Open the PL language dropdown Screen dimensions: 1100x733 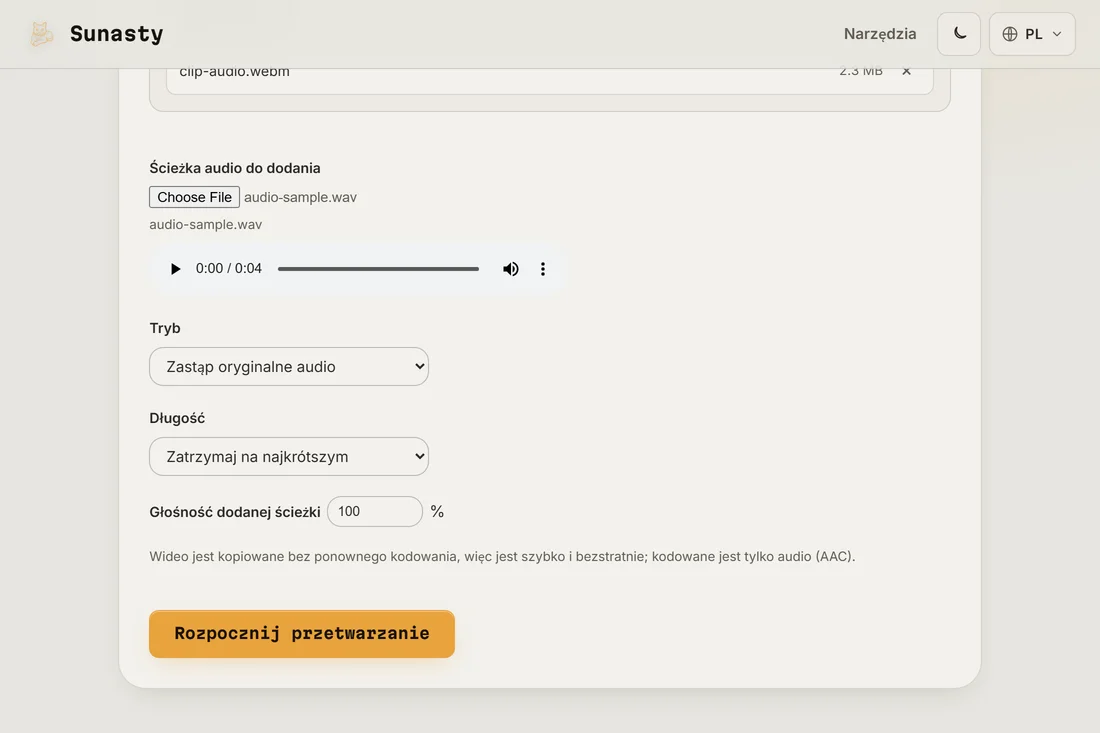[1032, 34]
